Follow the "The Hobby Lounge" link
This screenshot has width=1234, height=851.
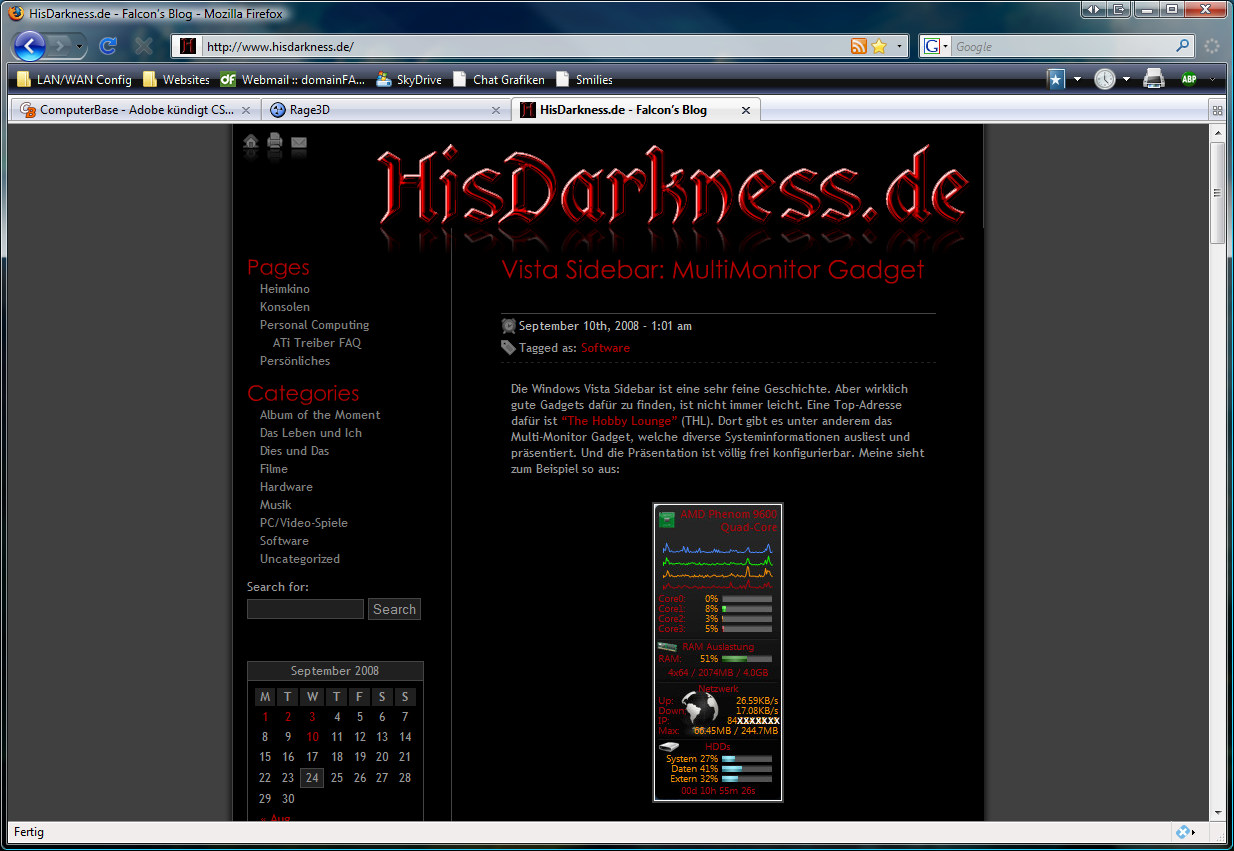[x=619, y=421]
